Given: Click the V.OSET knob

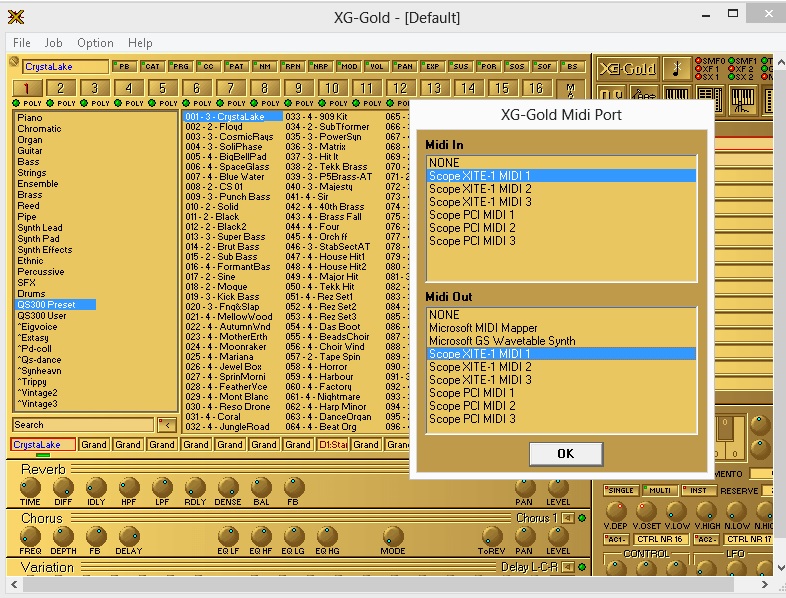Looking at the screenshot, I should pyautogui.click(x=646, y=511).
